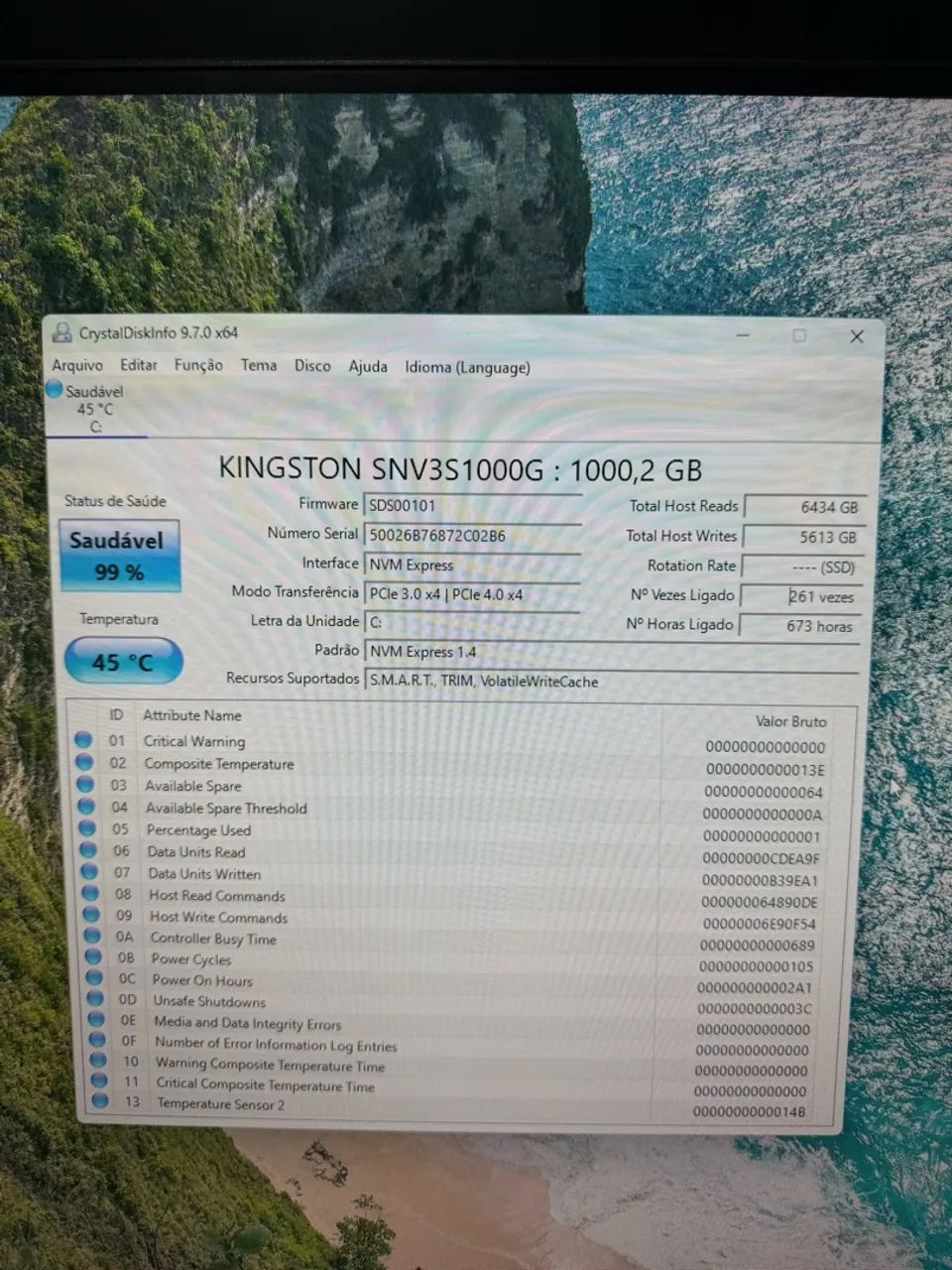The width and height of the screenshot is (952, 1270).
Task: Click the status orb for Media and Data Integrity Errors
Action: 96,1019
